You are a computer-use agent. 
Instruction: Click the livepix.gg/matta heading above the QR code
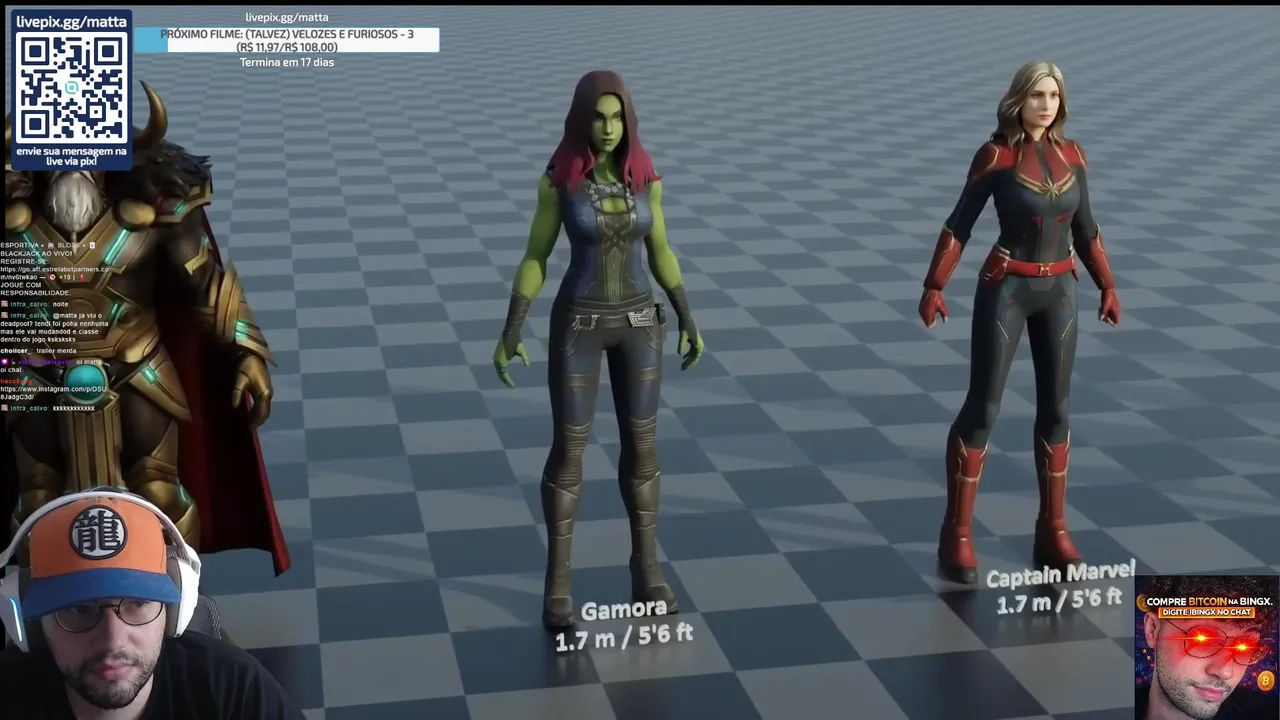pos(71,21)
